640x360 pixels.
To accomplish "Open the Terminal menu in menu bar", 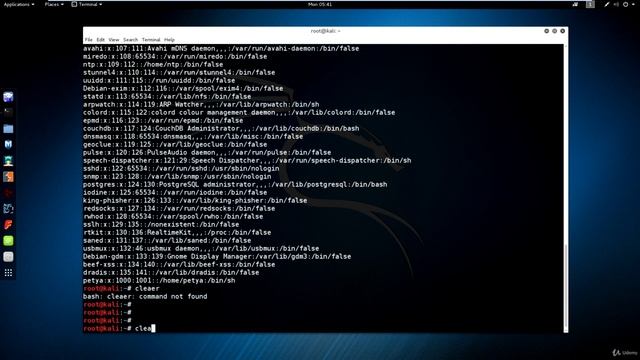I will (151, 40).
